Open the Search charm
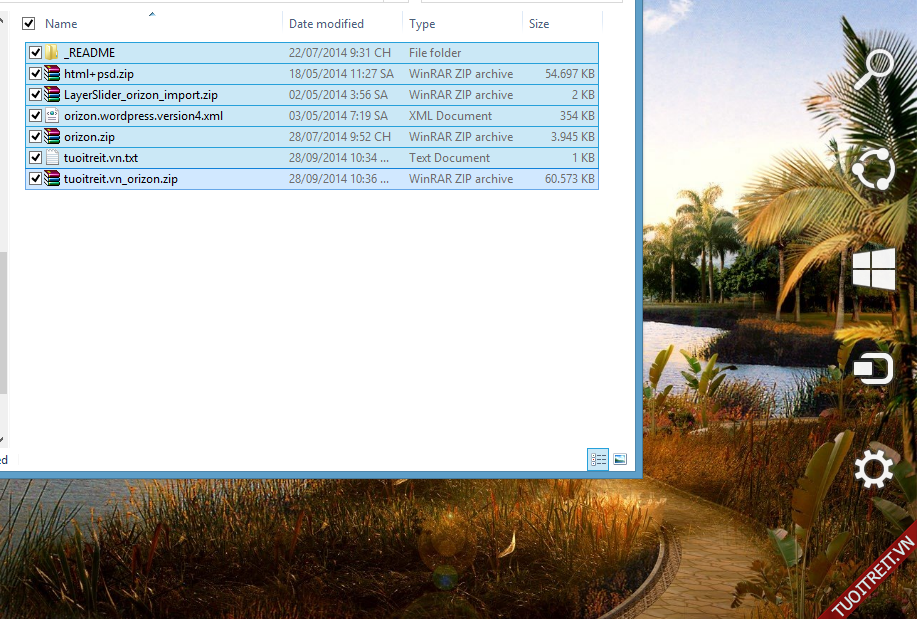The height and width of the screenshot is (619, 917). pos(872,69)
